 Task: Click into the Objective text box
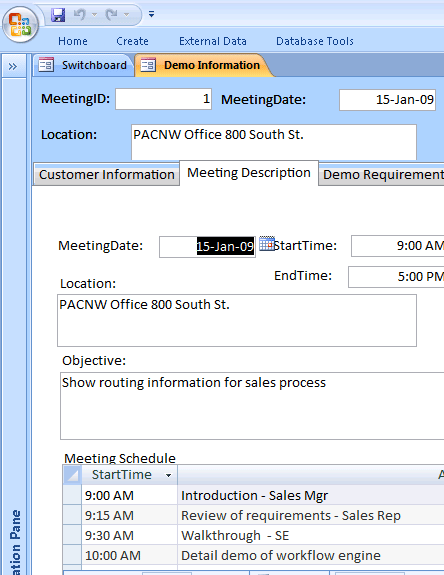point(252,406)
